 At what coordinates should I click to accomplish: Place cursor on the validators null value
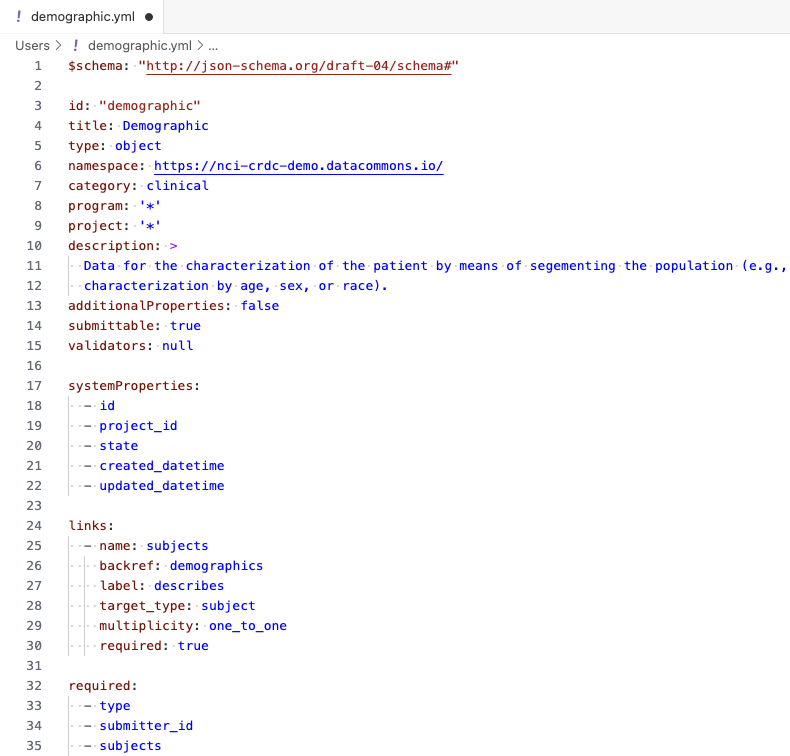tap(177, 346)
